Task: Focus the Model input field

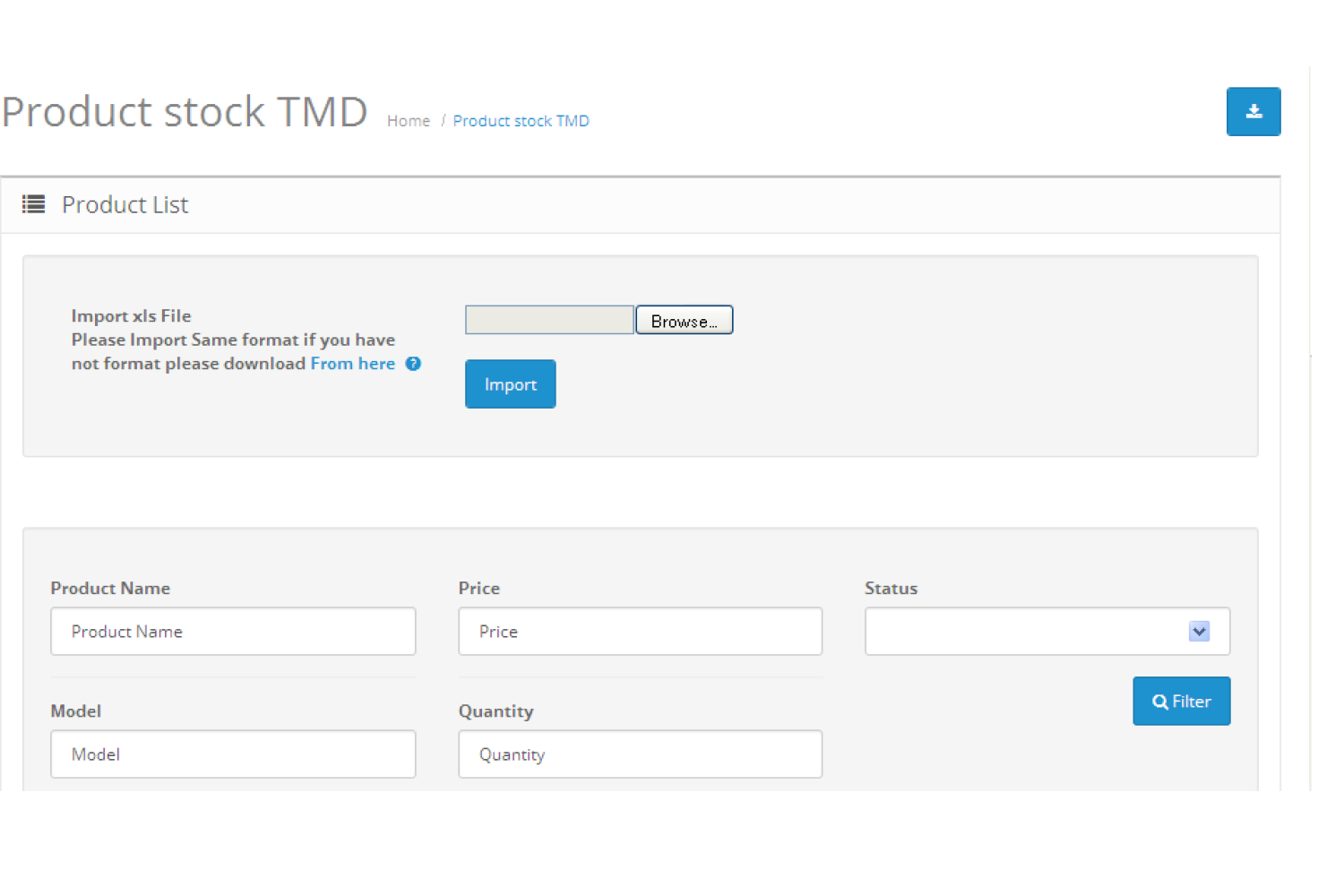Action: click(233, 754)
